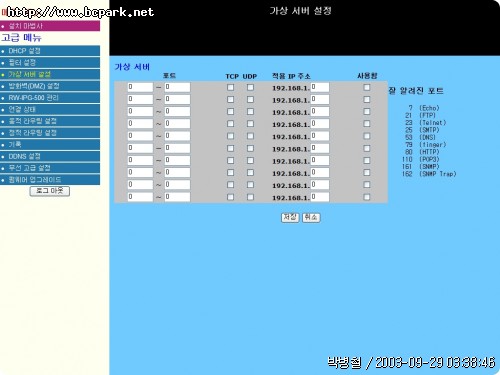Go to DDNS 설정 page
Image resolution: width=500 pixels, height=375 pixels.
point(50,156)
